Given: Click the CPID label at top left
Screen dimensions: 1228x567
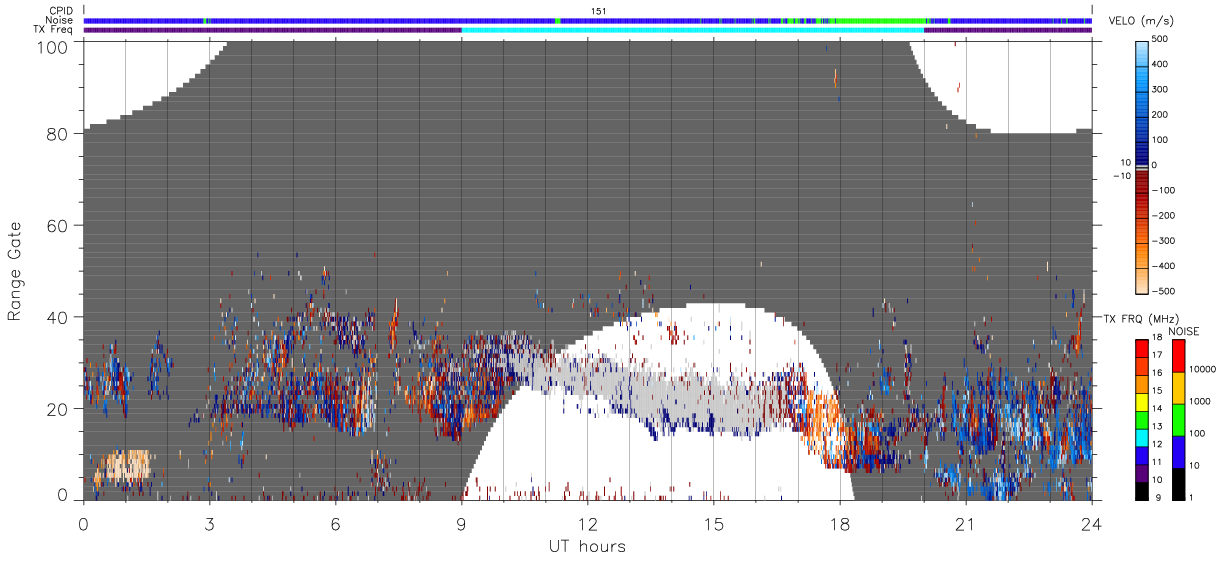Looking at the screenshot, I should click(x=59, y=11).
